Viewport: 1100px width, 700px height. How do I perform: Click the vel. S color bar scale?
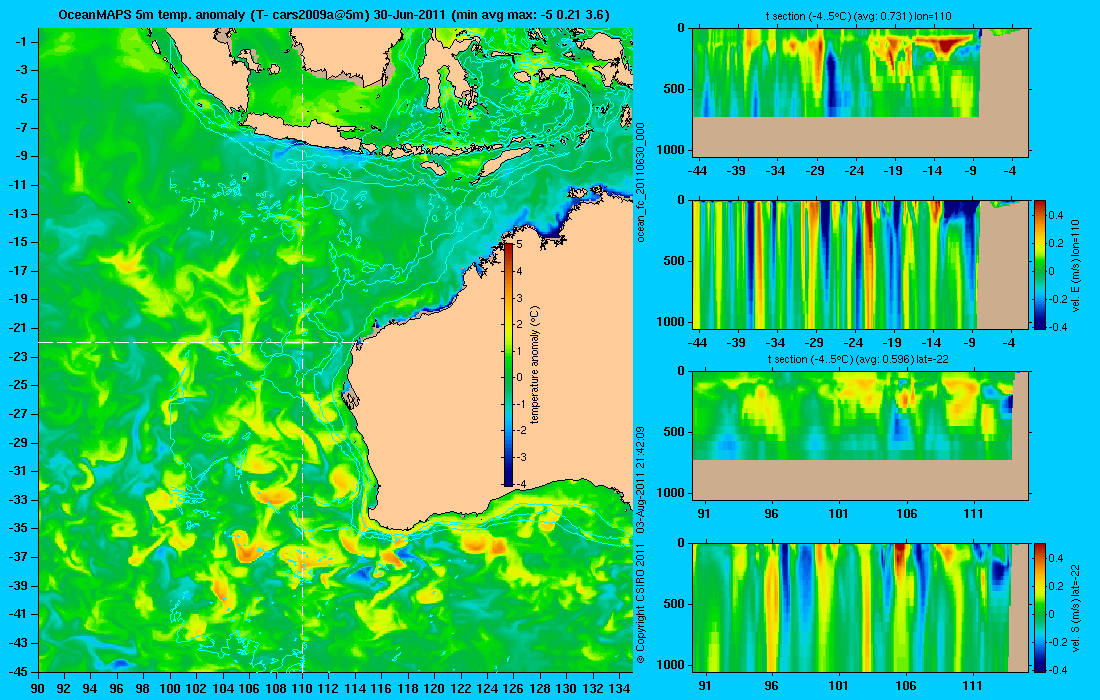tap(1040, 607)
